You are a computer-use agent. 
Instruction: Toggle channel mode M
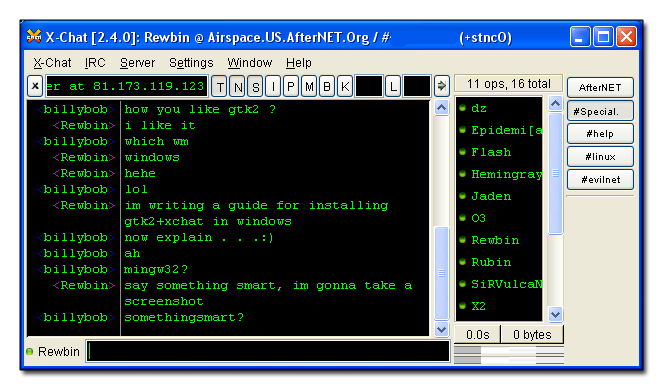pos(309,87)
